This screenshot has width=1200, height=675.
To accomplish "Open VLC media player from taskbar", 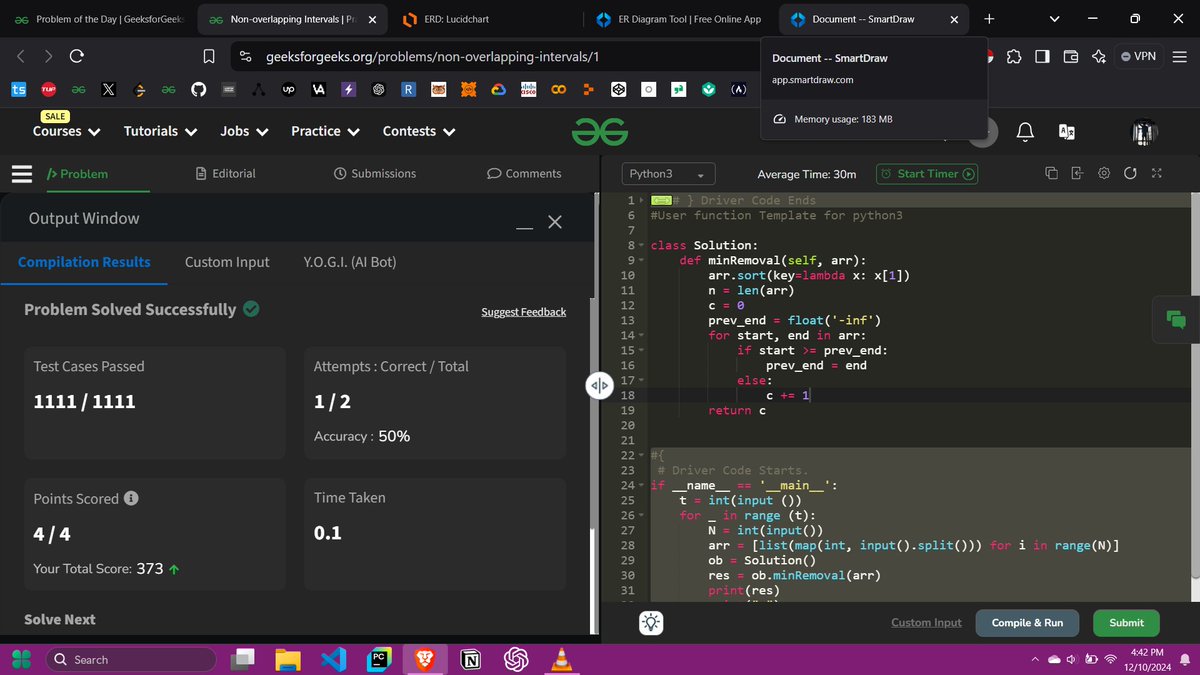I will [x=560, y=659].
